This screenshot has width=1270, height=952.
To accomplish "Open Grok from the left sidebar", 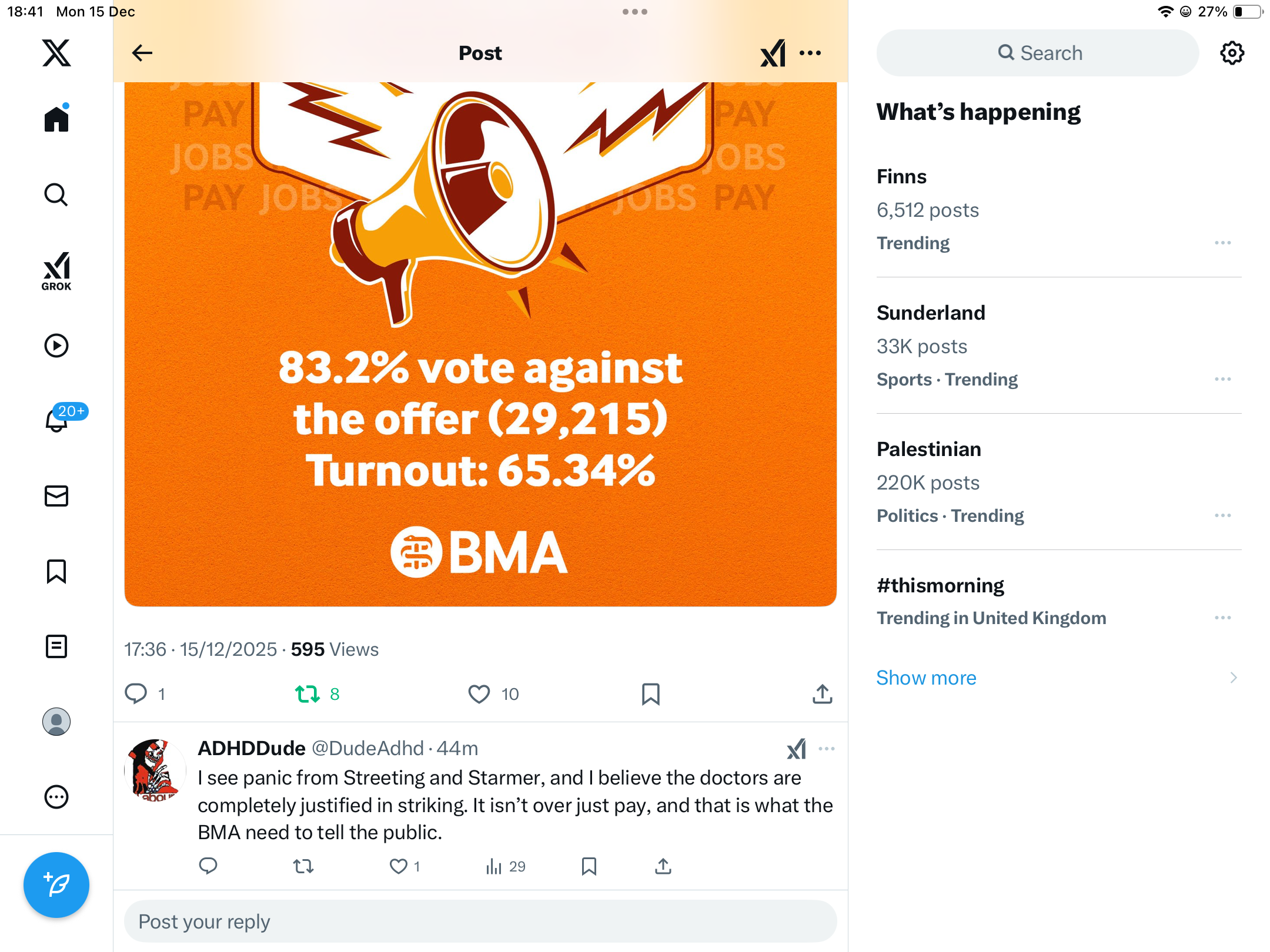I will 56,271.
